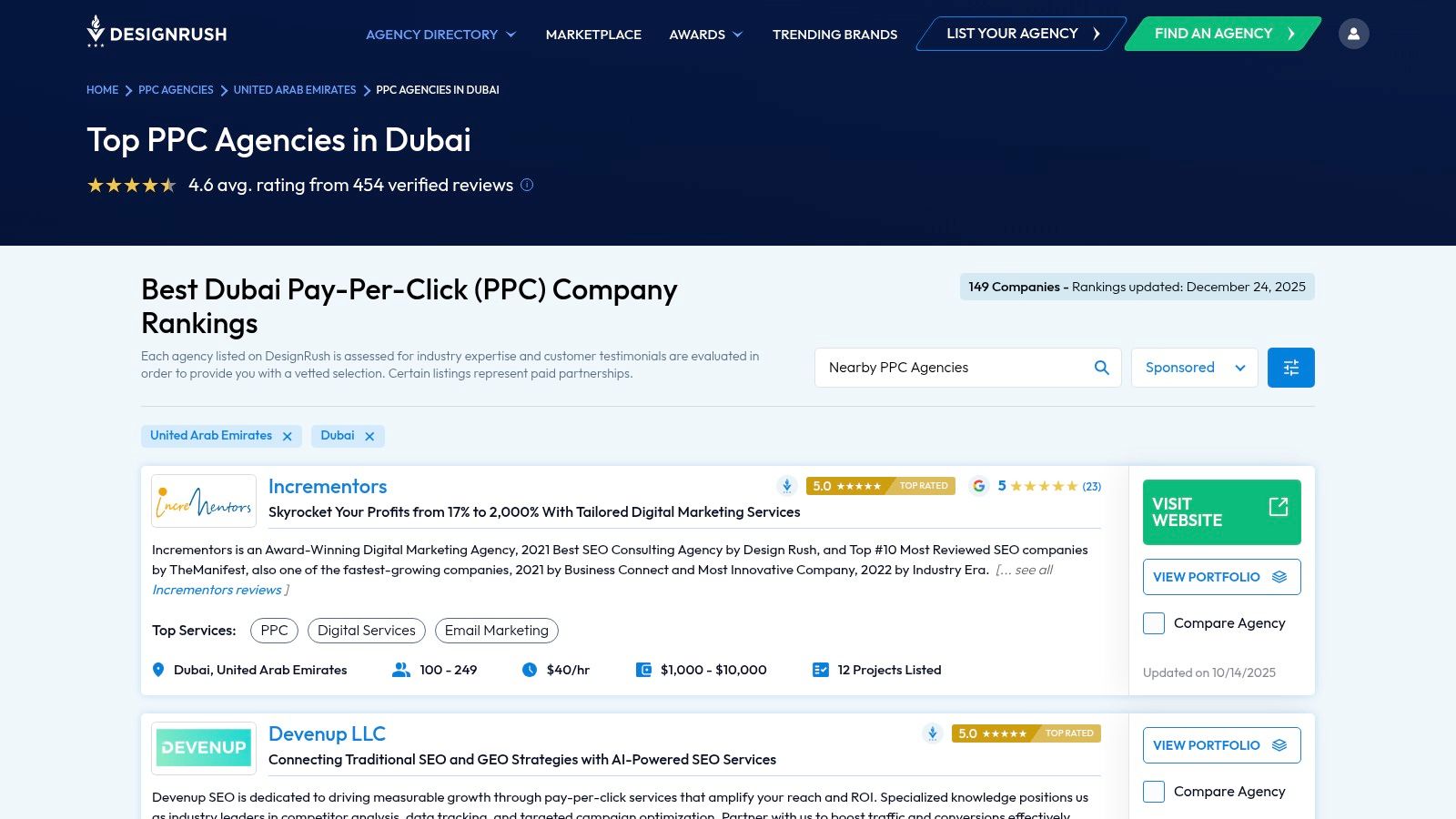Click the Google icon on Incrementors listing
This screenshot has width=1456, height=819.
(x=978, y=485)
